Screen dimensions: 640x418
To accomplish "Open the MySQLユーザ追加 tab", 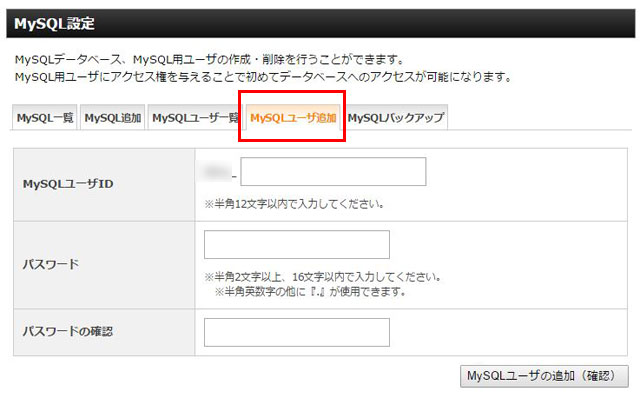I will 293,118.
